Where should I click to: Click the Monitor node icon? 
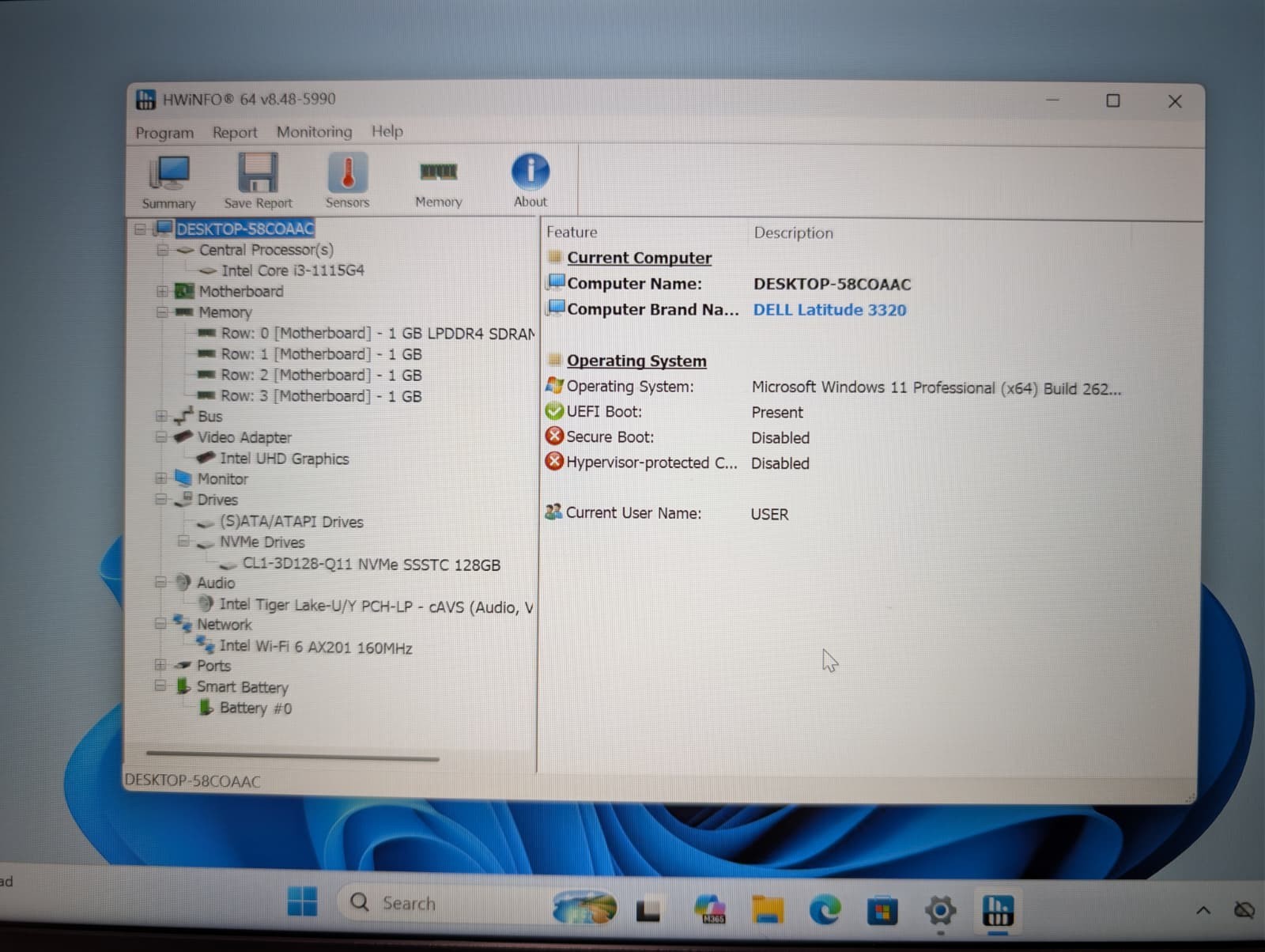tap(183, 478)
